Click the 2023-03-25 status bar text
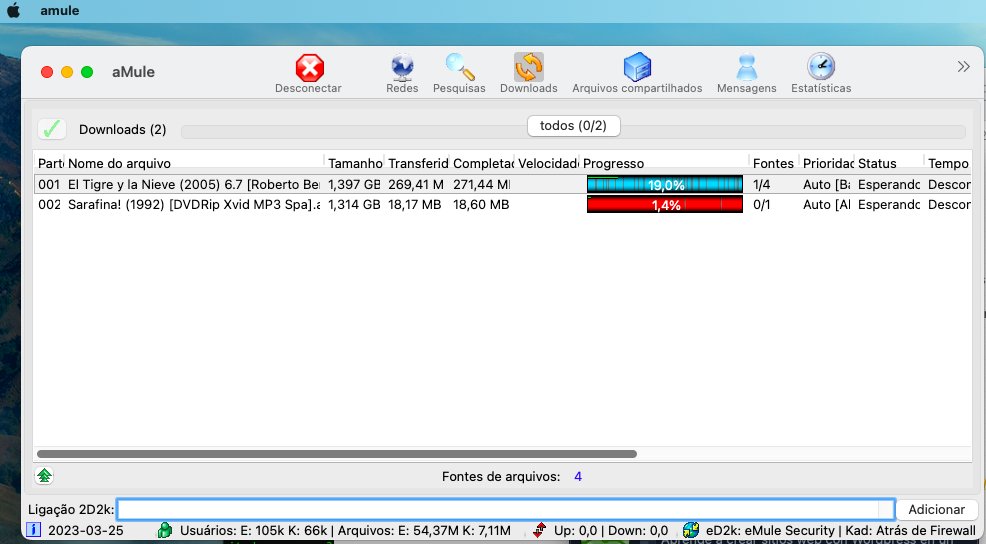Screen dimensions: 986x544 [86, 530]
